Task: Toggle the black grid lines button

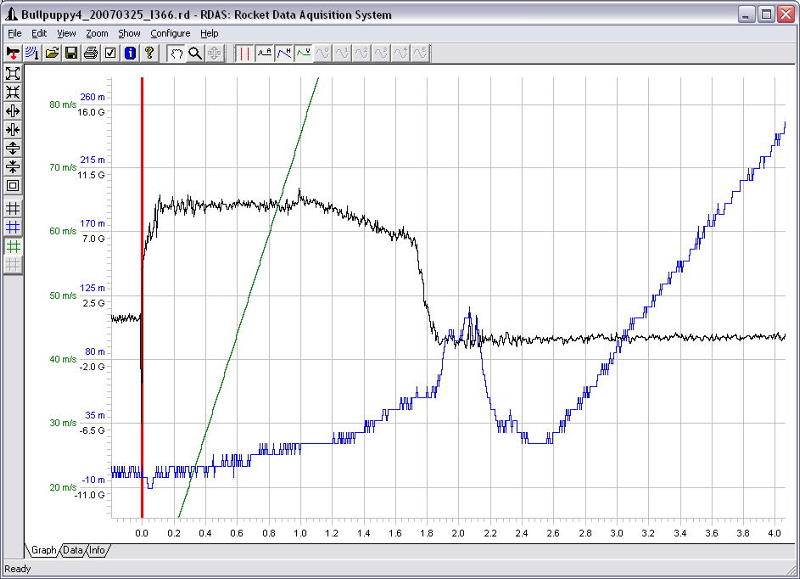Action: point(13,208)
